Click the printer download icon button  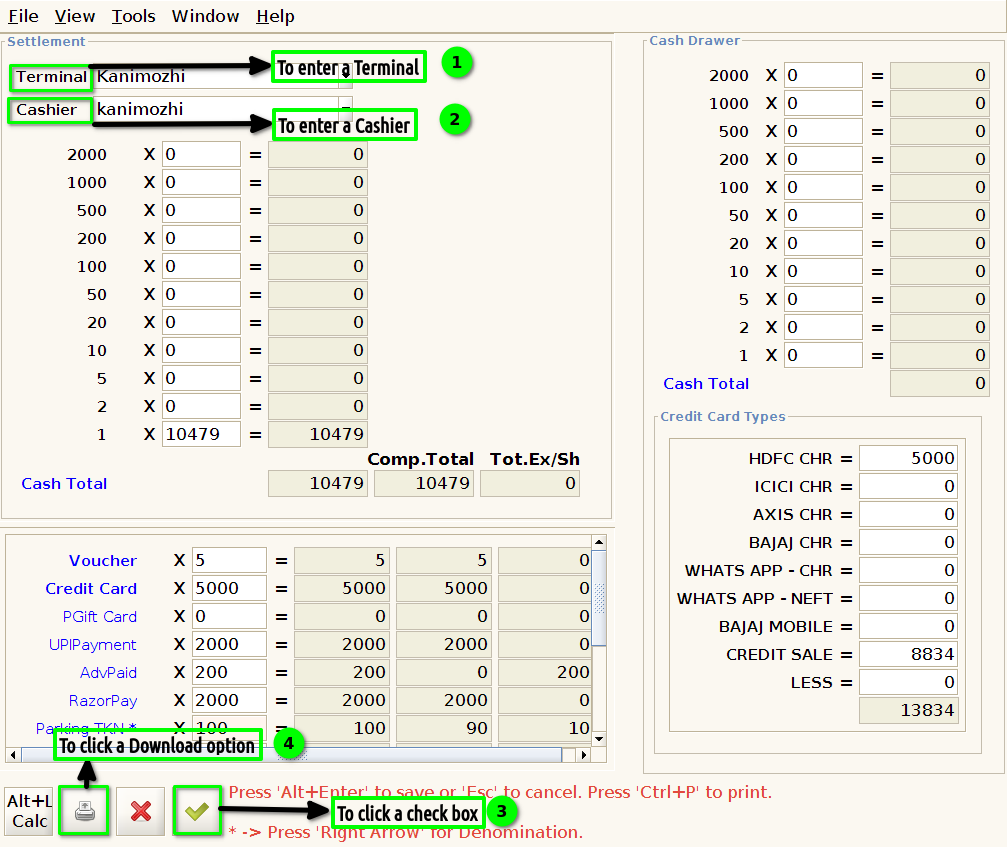coord(84,811)
